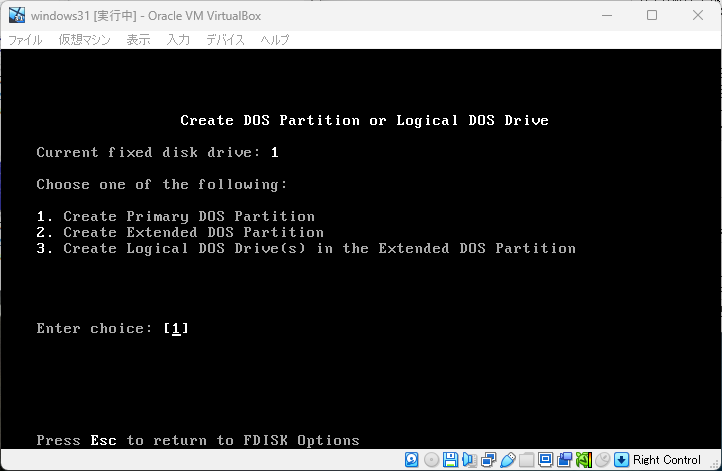Click 'Choose one of the following:' text
Image resolution: width=722 pixels, height=471 pixels.
pyautogui.click(x=162, y=185)
